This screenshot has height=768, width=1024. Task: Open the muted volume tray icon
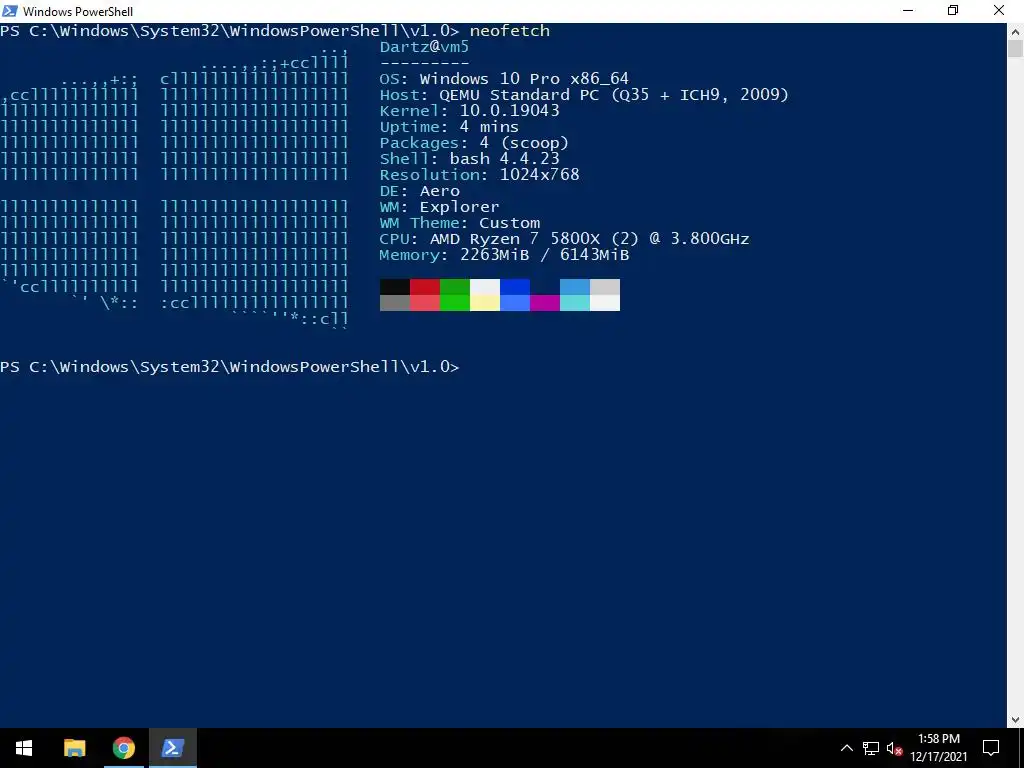[894, 748]
